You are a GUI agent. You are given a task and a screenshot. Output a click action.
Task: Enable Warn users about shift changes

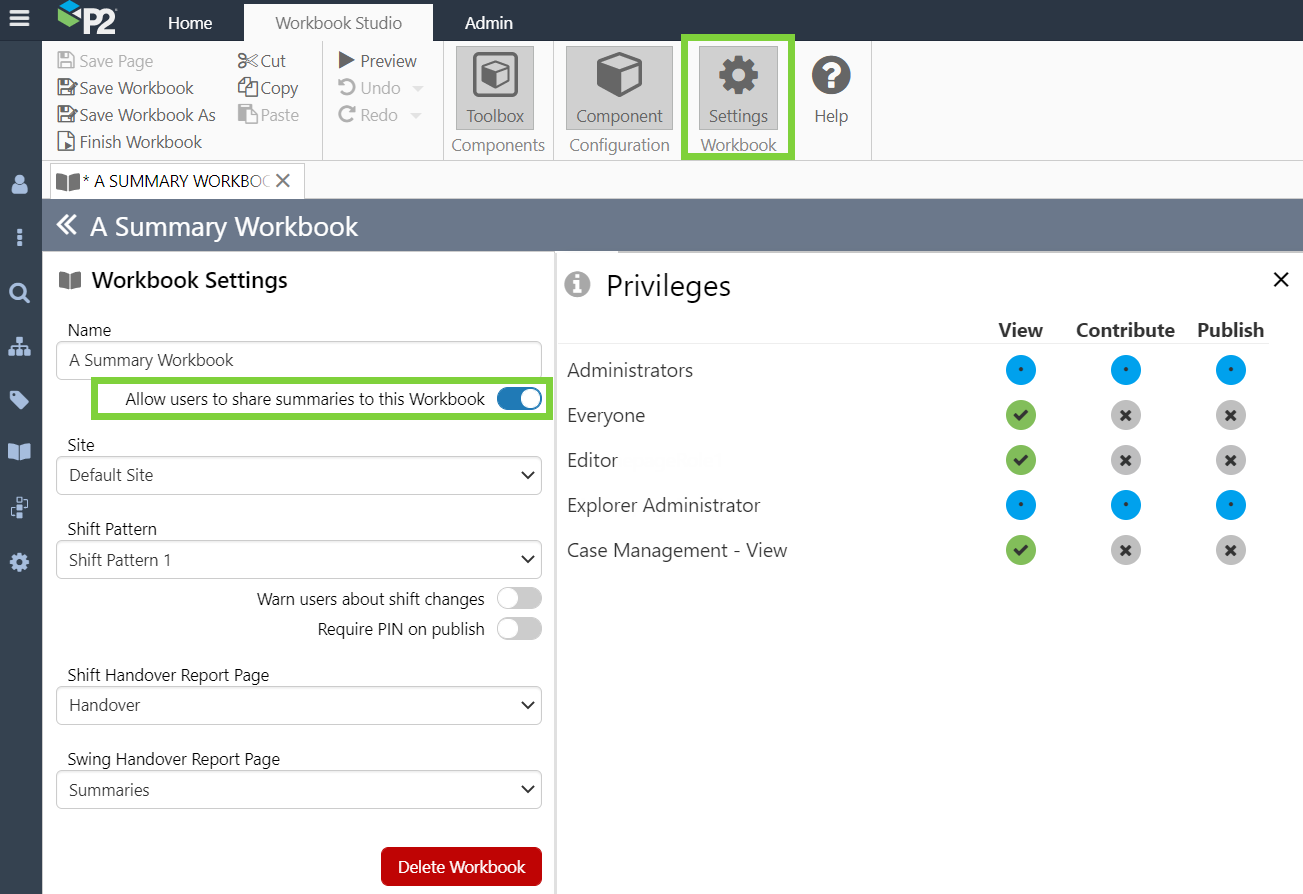click(x=519, y=599)
